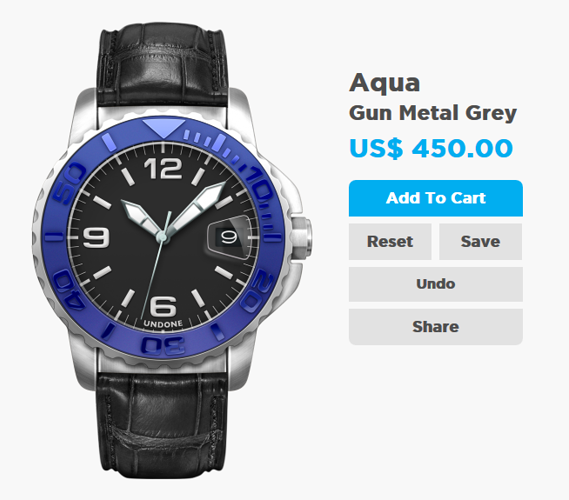Click the large 9 numeral on the dial
569x500 pixels.
[x=96, y=237]
